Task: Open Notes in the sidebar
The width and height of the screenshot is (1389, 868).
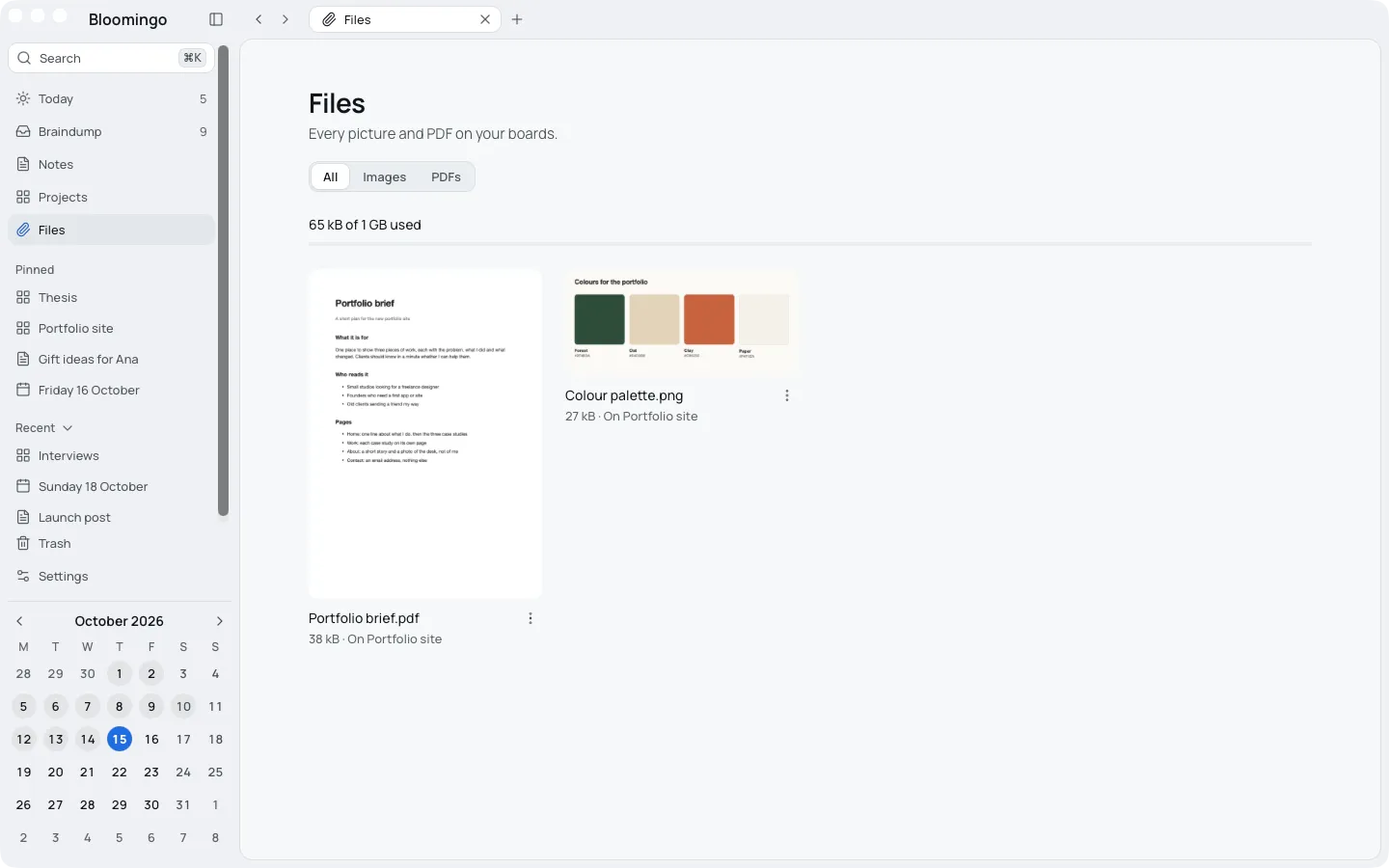Action: tap(111, 164)
